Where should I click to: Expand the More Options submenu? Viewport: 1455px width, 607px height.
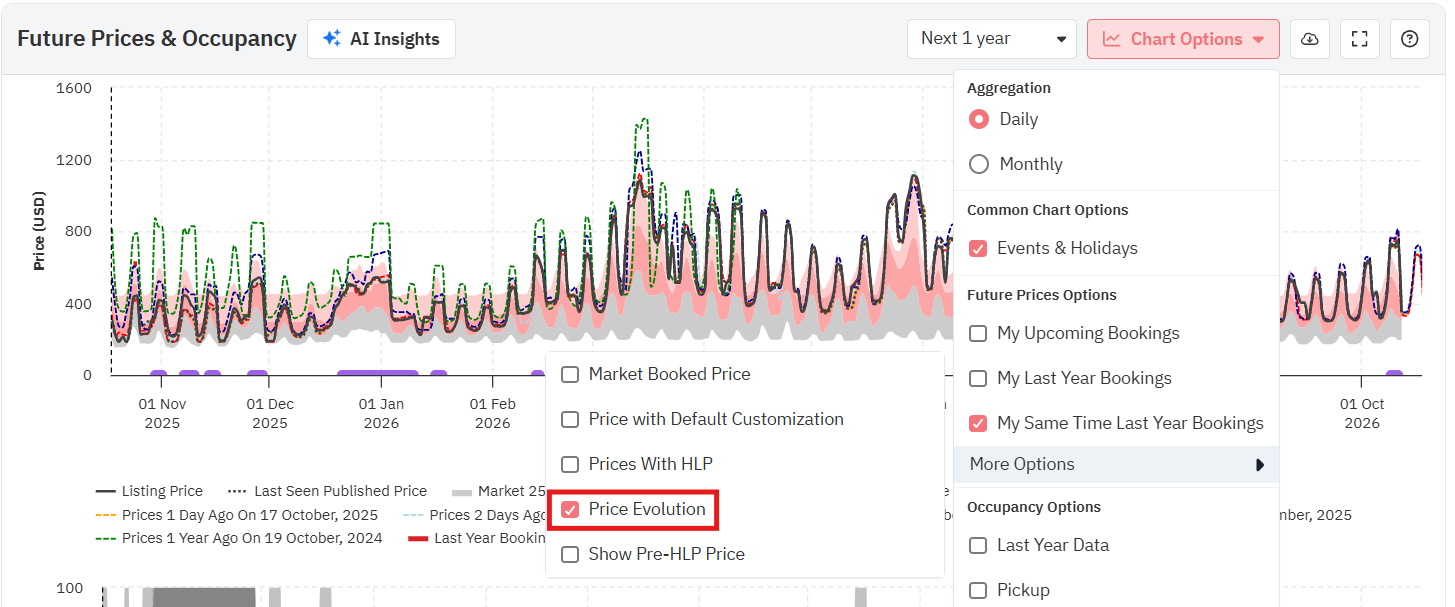pos(1116,464)
